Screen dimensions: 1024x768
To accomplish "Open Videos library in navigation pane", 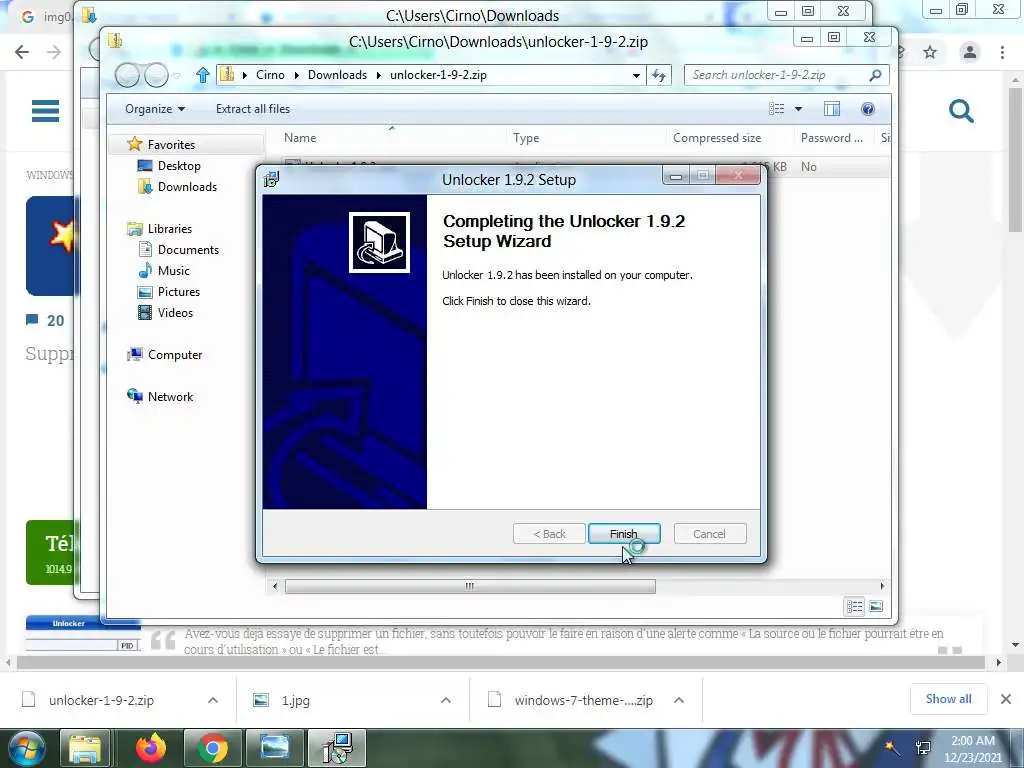I will tap(175, 313).
